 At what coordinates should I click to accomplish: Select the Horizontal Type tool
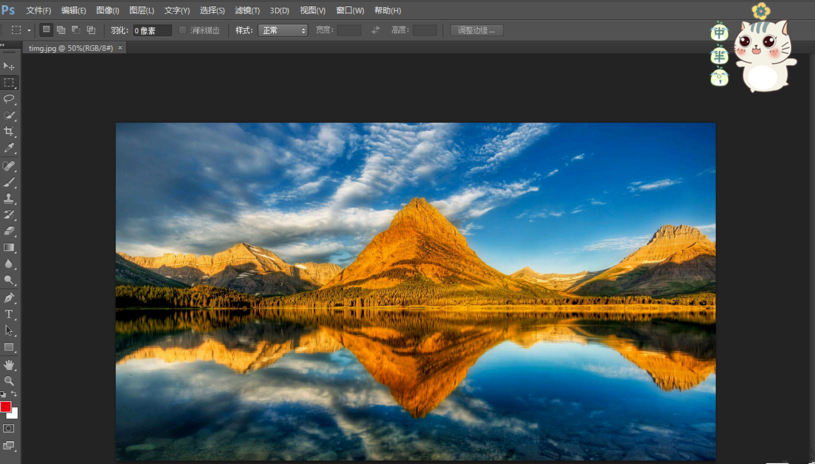pos(9,314)
